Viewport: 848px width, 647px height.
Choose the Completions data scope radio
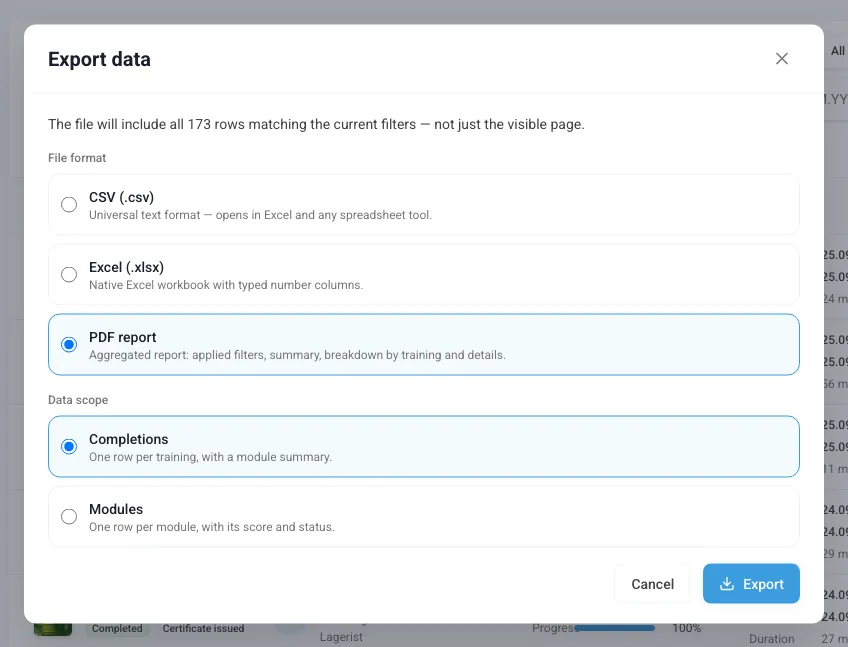coord(69,446)
